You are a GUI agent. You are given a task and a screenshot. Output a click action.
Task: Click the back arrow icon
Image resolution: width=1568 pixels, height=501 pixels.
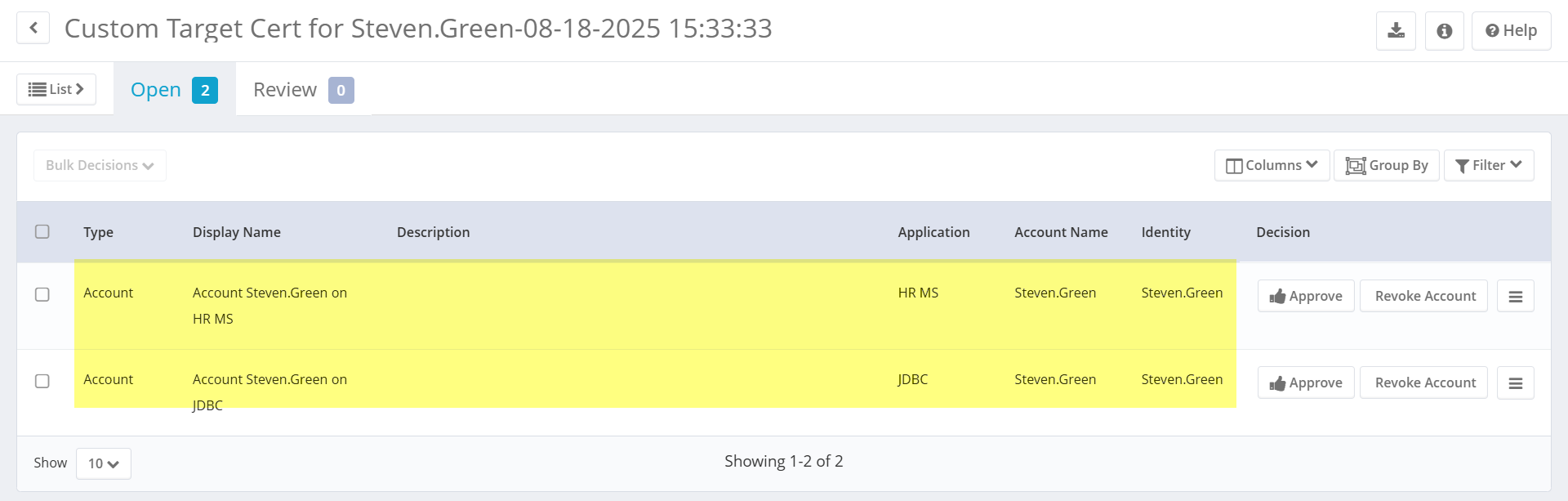tap(33, 28)
